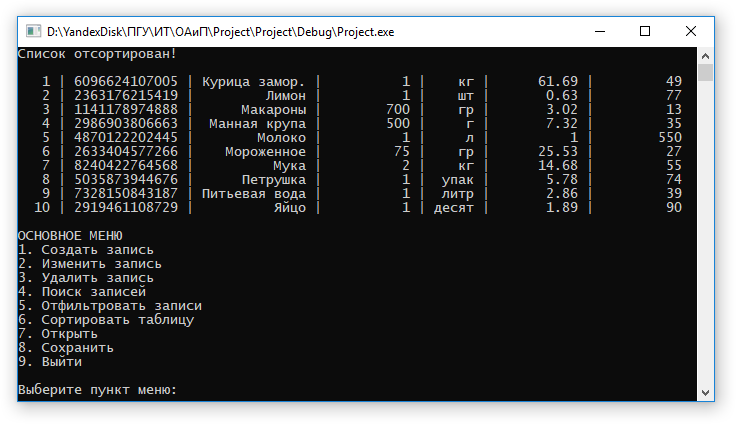Click barcode 5035873944676
736x424 pixels.
point(126,179)
